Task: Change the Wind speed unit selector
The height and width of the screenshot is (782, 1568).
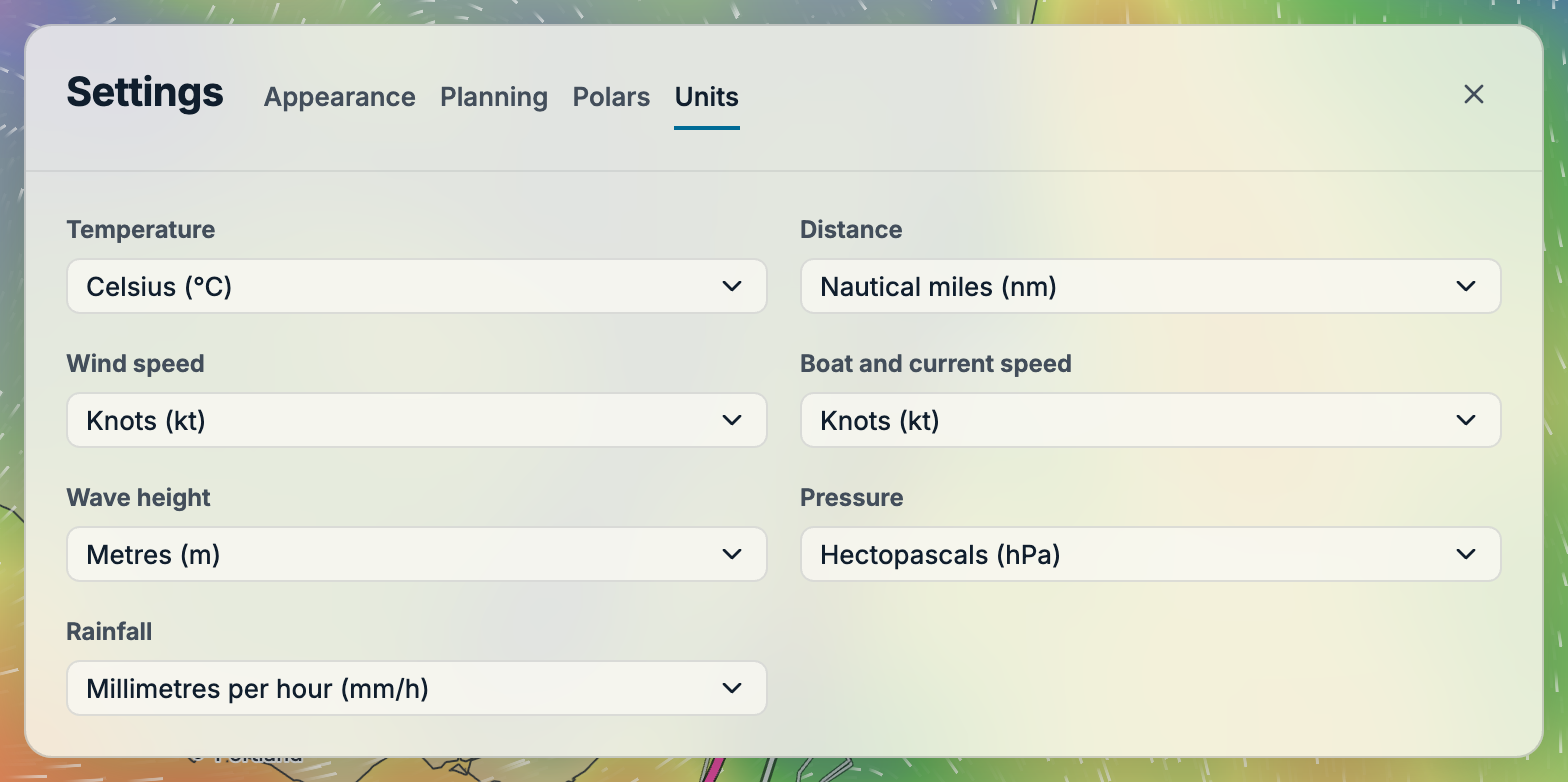Action: (x=417, y=420)
